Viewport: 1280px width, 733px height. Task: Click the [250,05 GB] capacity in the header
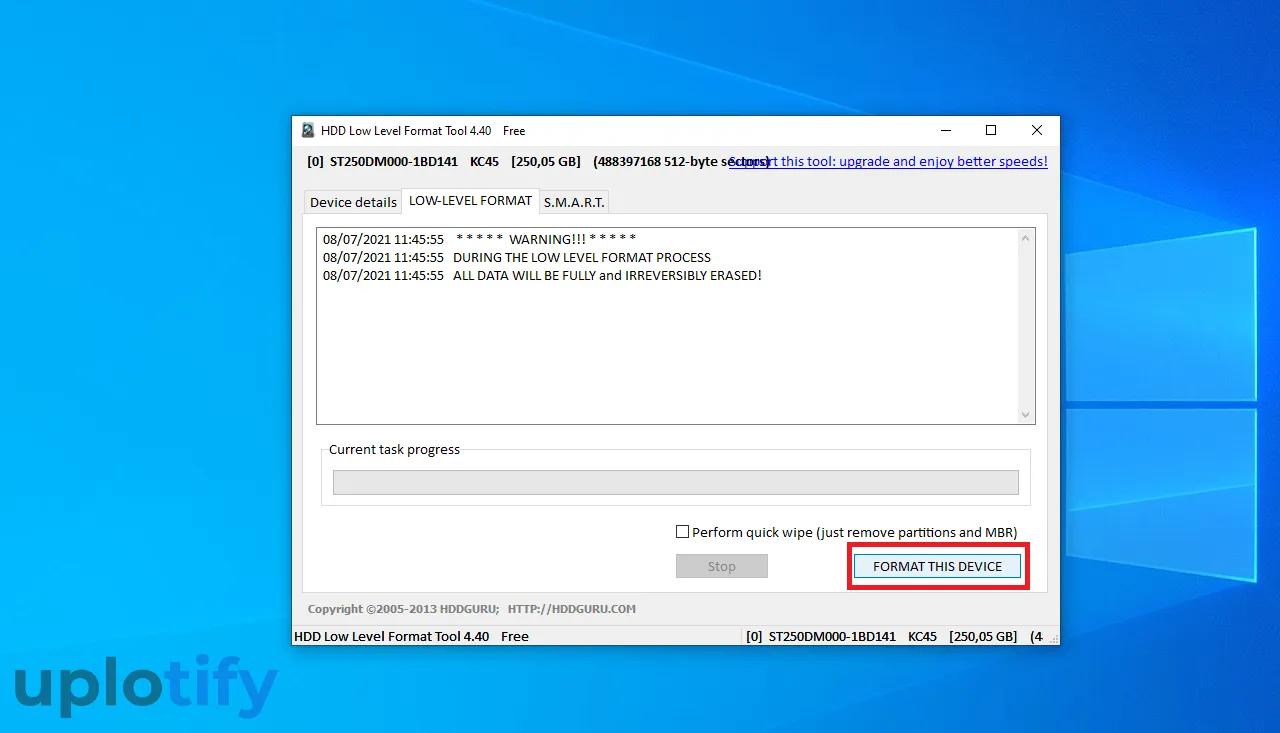546,161
